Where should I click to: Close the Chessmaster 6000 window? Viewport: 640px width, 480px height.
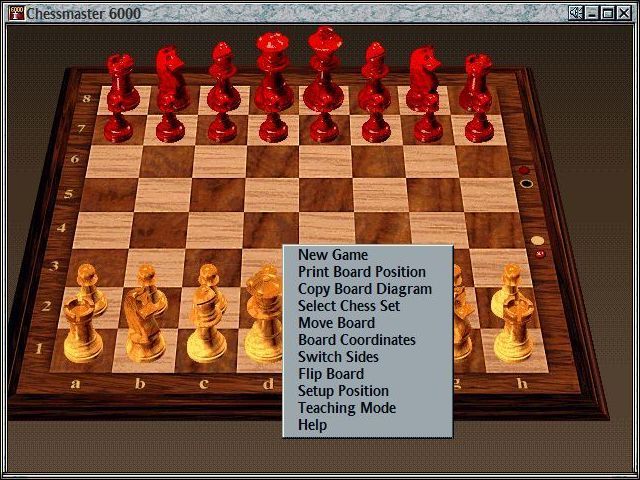click(x=624, y=13)
